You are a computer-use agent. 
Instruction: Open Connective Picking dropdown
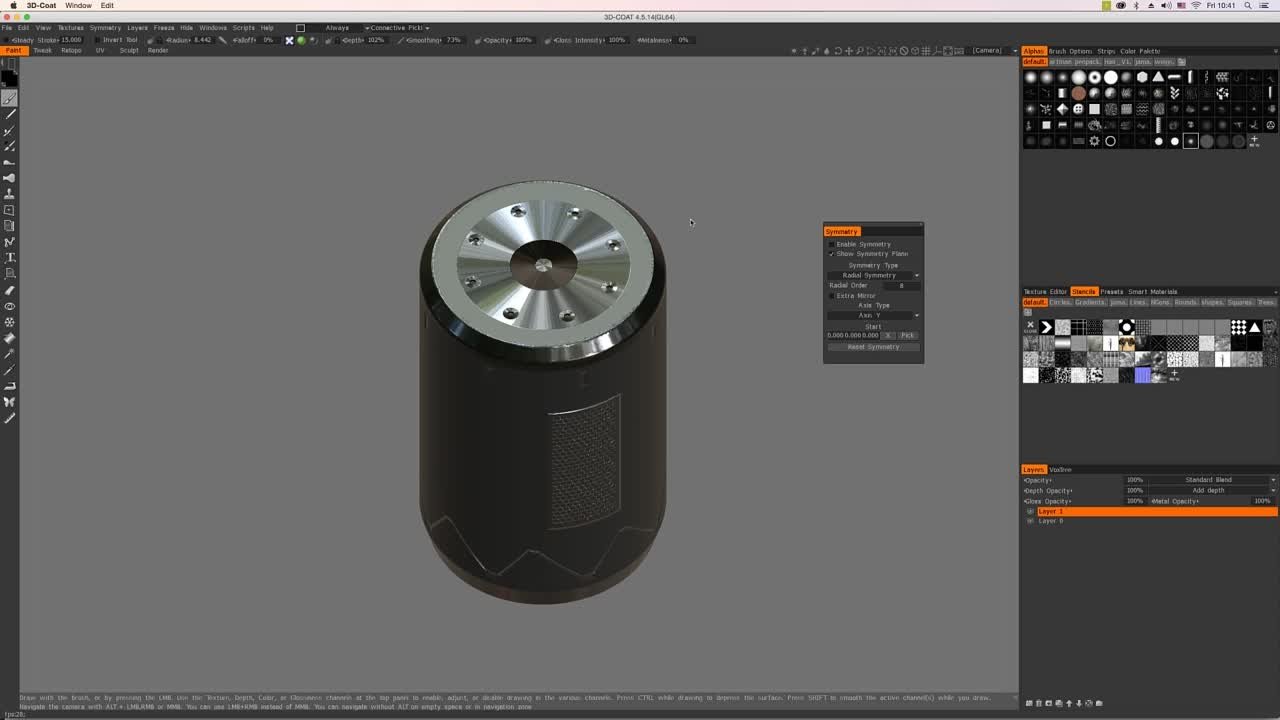click(399, 28)
